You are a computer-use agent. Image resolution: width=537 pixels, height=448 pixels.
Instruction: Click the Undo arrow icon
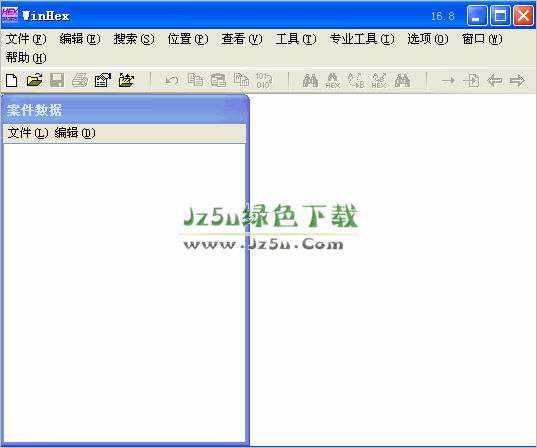point(172,81)
